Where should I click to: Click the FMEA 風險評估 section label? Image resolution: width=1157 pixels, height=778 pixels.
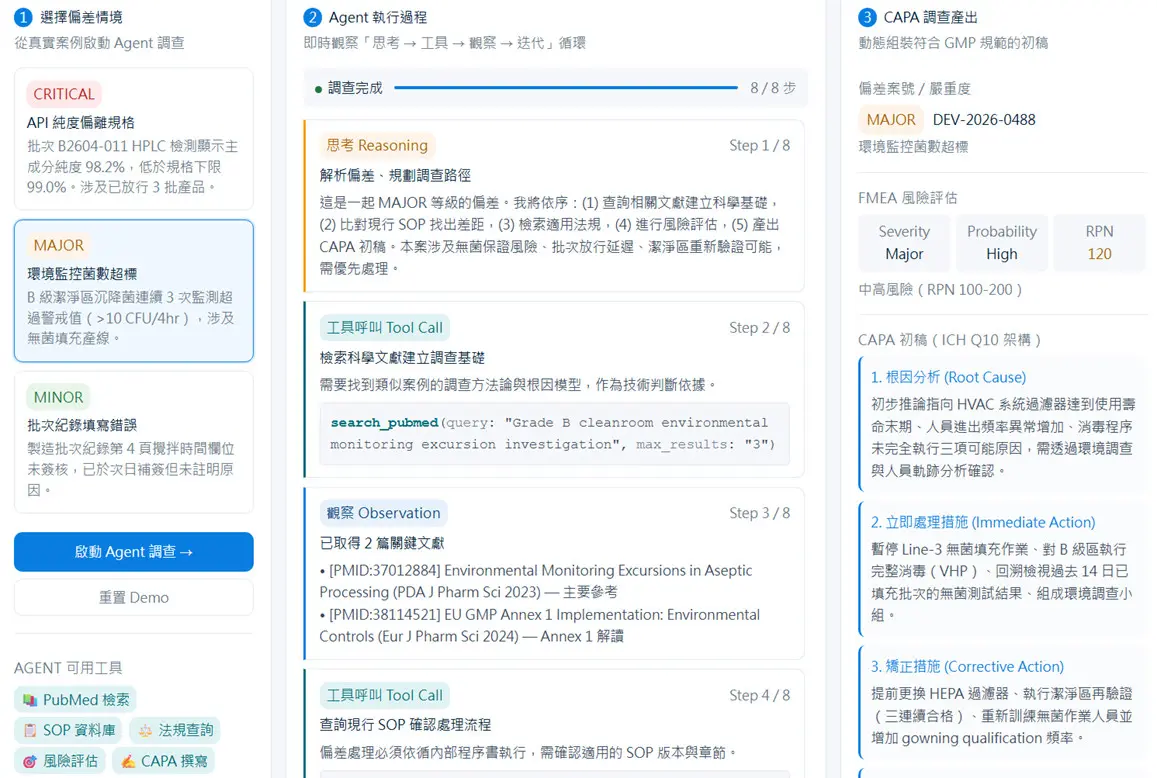coord(908,198)
